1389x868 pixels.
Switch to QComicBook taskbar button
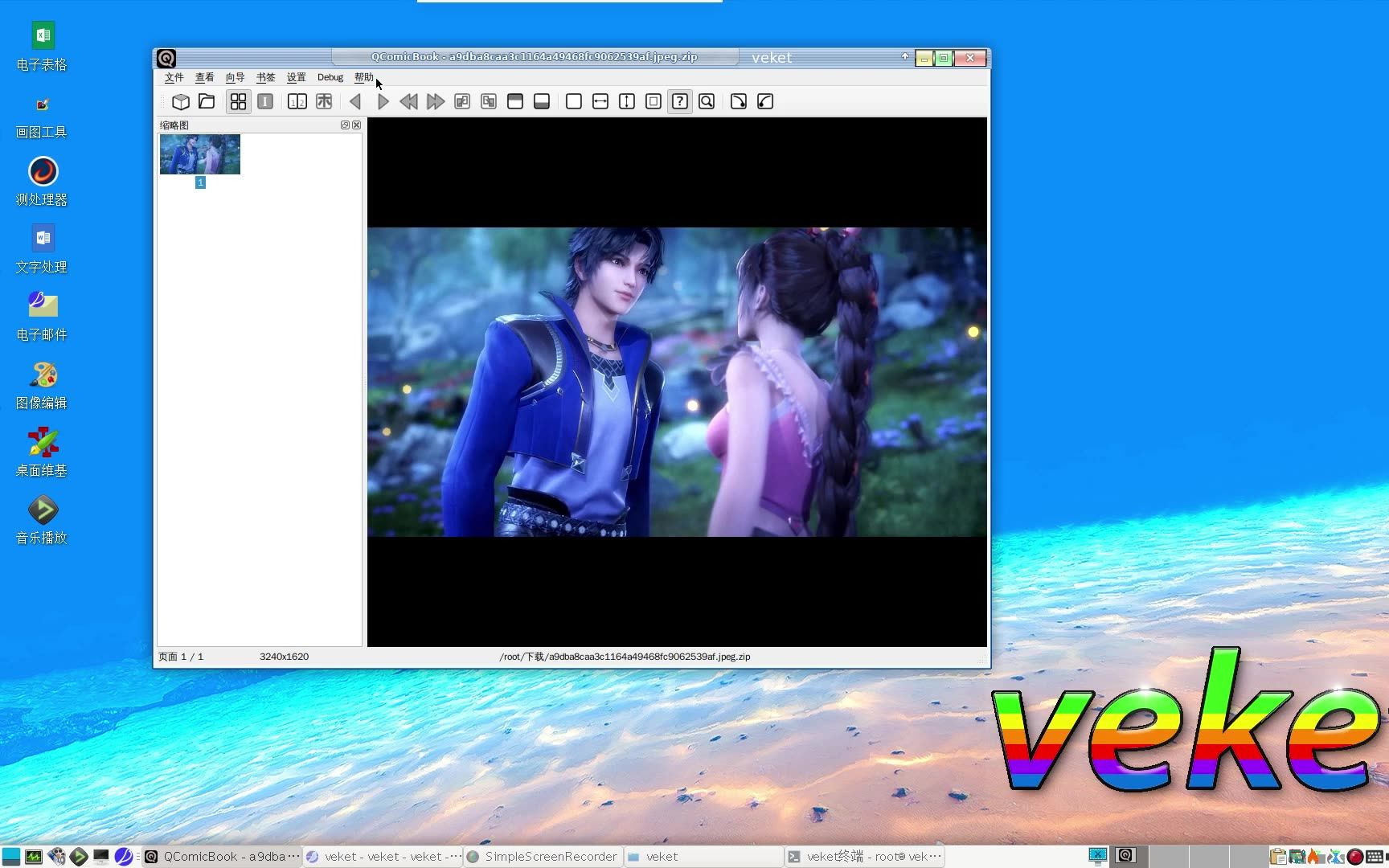[x=223, y=857]
